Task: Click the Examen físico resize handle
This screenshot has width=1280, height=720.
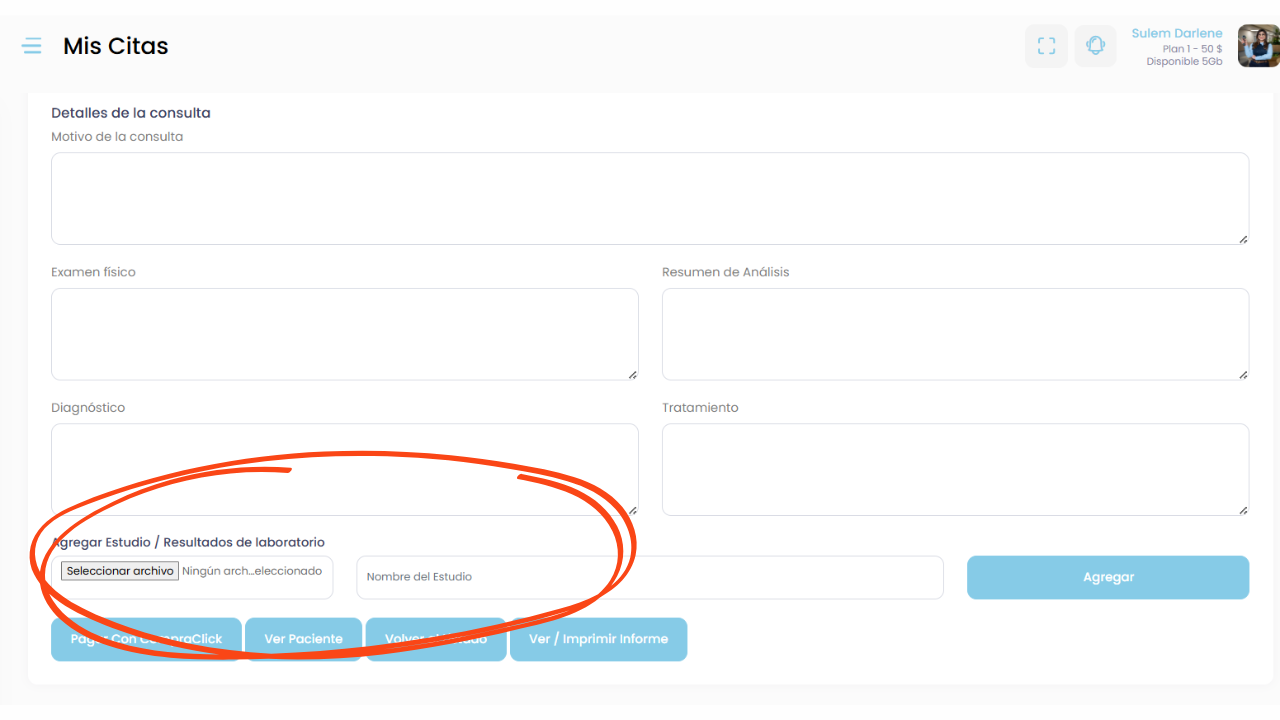Action: (x=633, y=375)
